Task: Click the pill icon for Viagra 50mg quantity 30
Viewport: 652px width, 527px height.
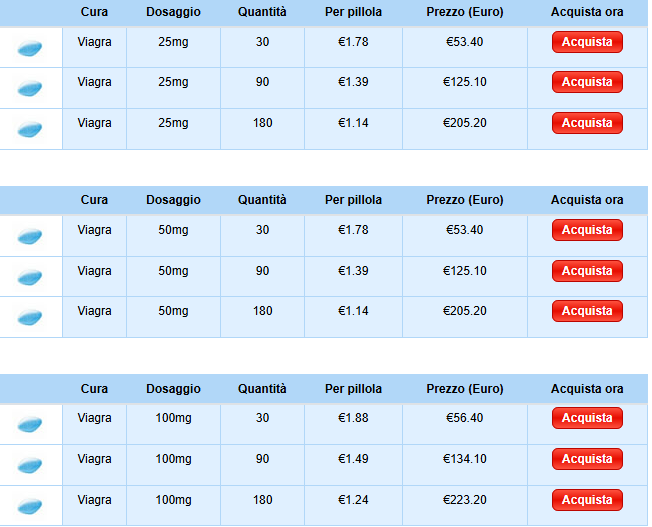Action: 30,236
